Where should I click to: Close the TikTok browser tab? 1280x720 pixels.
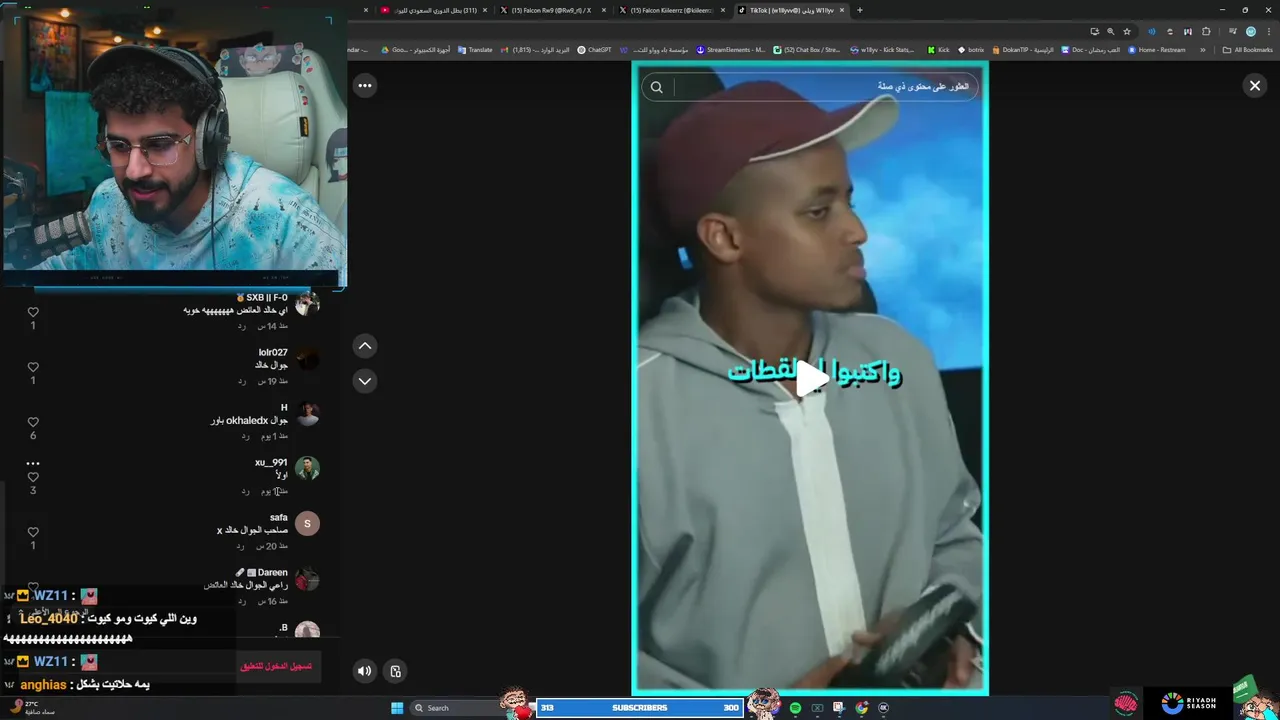[x=842, y=10]
